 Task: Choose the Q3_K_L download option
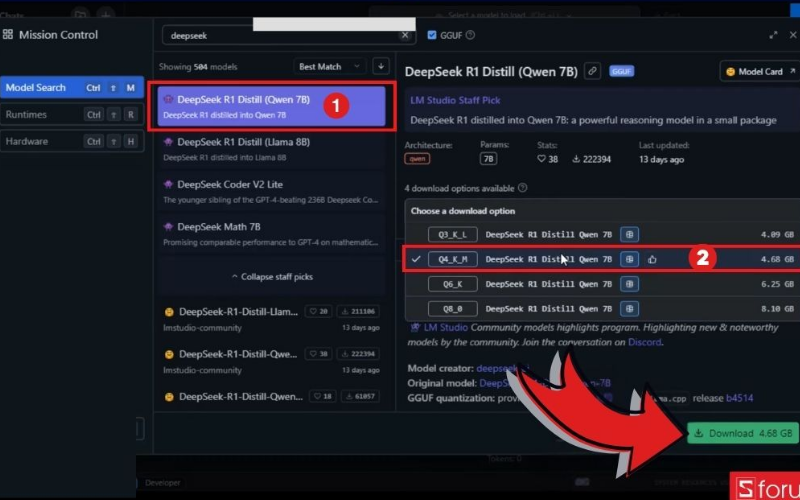tap(602, 234)
